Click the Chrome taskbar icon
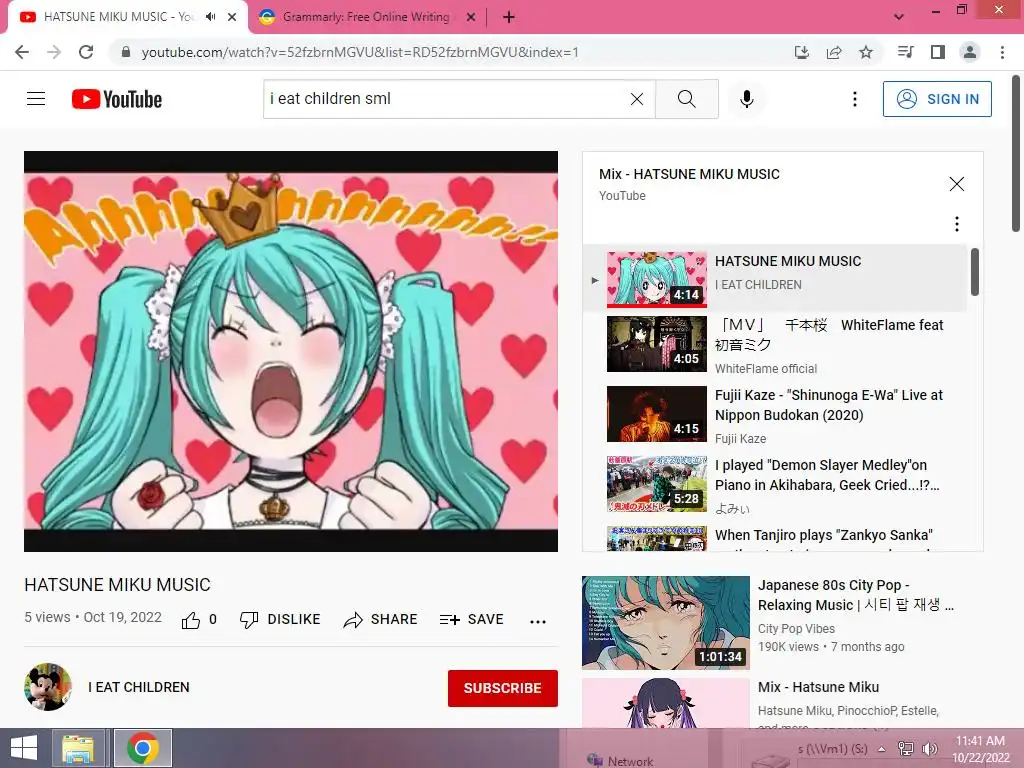The image size is (1024, 768). coord(143,748)
